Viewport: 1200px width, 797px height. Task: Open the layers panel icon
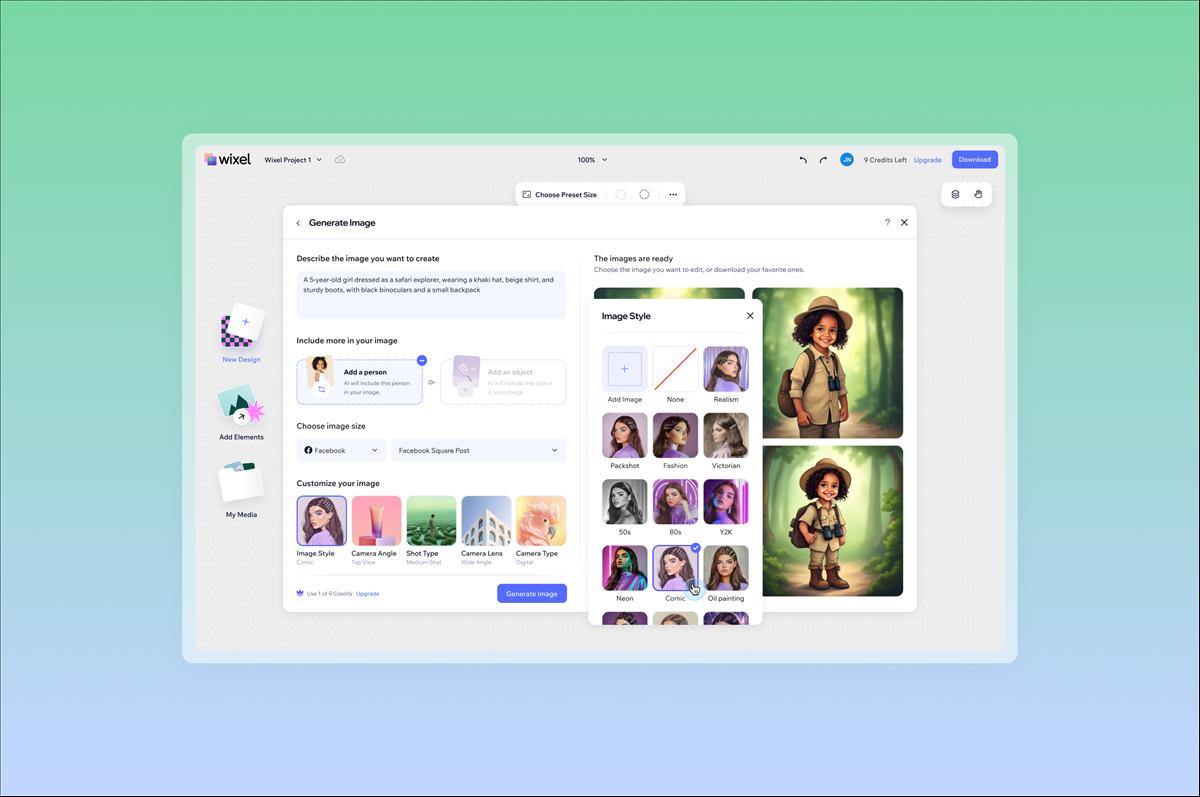[955, 194]
